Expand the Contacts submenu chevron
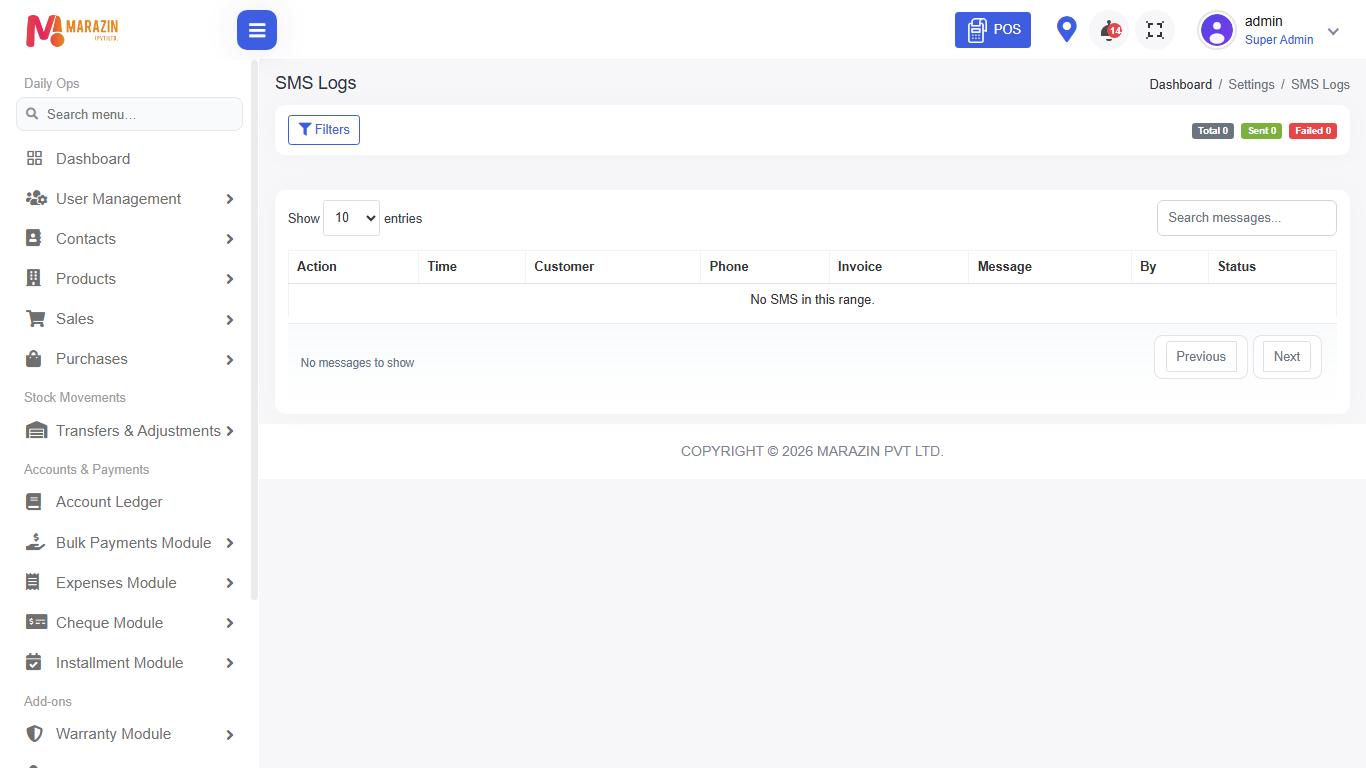 point(230,239)
